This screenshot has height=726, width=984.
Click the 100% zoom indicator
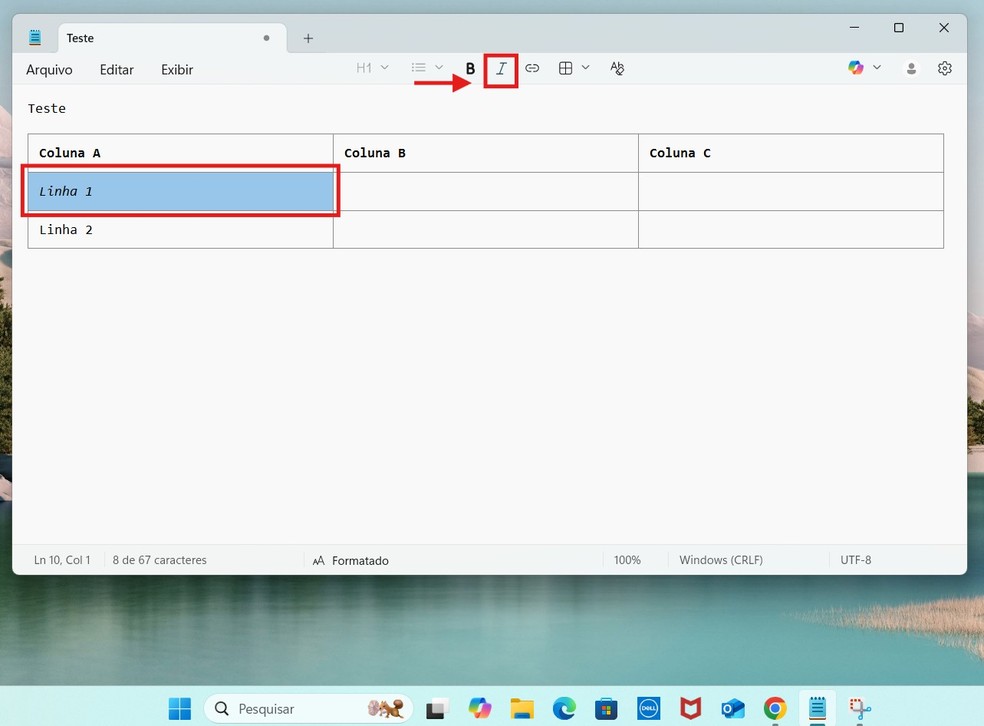[x=627, y=560]
